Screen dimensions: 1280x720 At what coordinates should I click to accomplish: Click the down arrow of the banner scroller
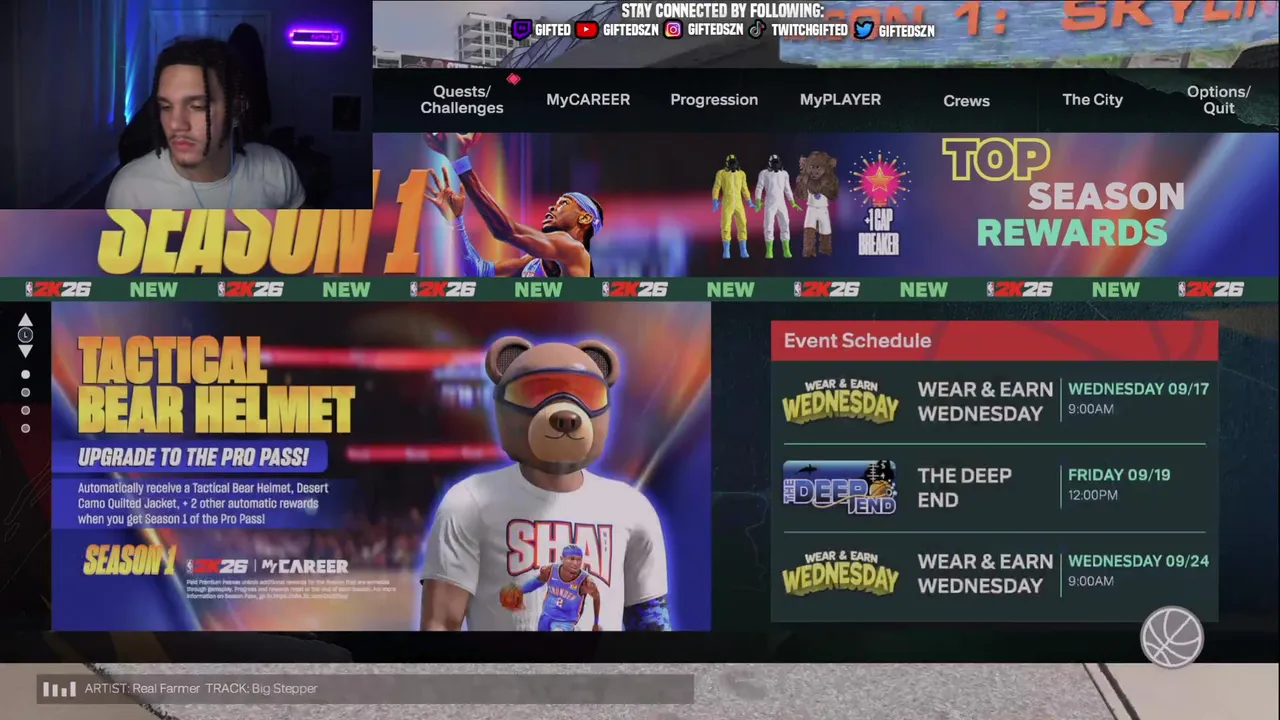pos(26,351)
